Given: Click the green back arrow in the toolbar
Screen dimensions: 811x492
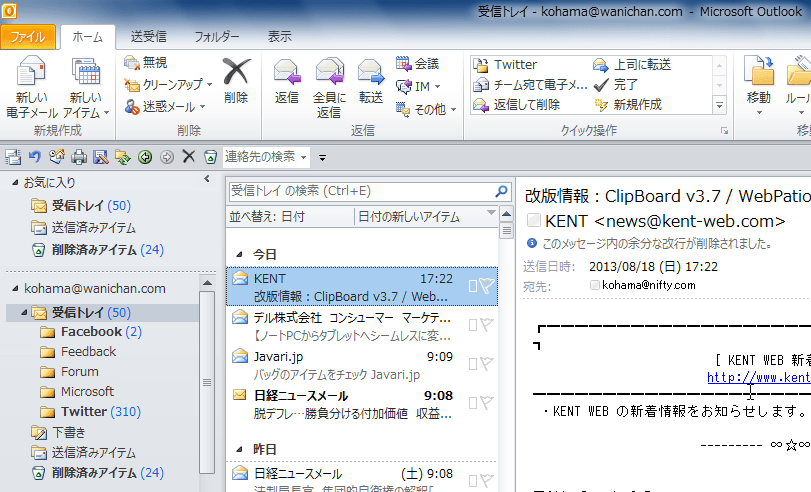Looking at the screenshot, I should click(145, 157).
